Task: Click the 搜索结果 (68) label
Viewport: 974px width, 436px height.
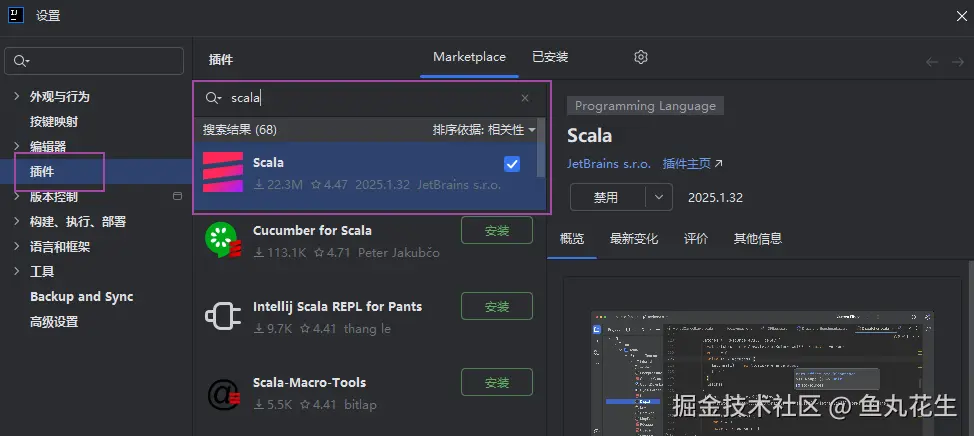Action: (239, 130)
